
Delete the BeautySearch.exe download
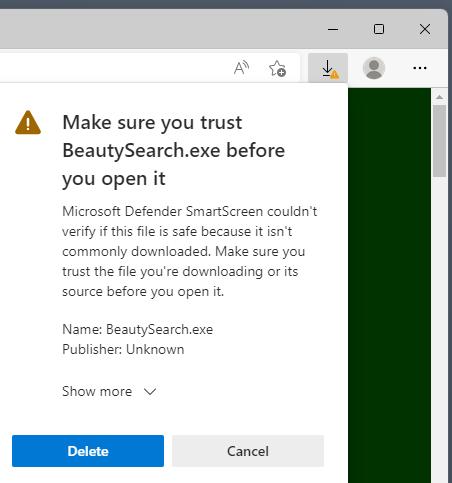pos(88,451)
